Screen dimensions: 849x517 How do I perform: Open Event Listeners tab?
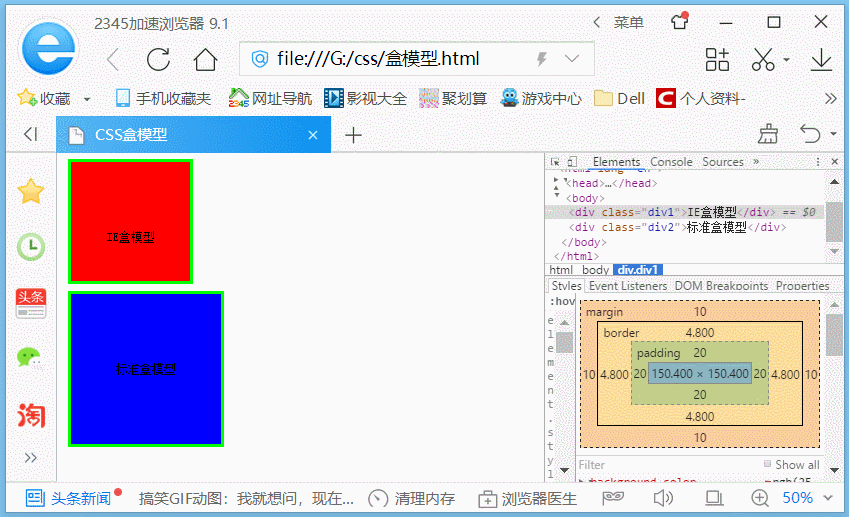(x=628, y=286)
